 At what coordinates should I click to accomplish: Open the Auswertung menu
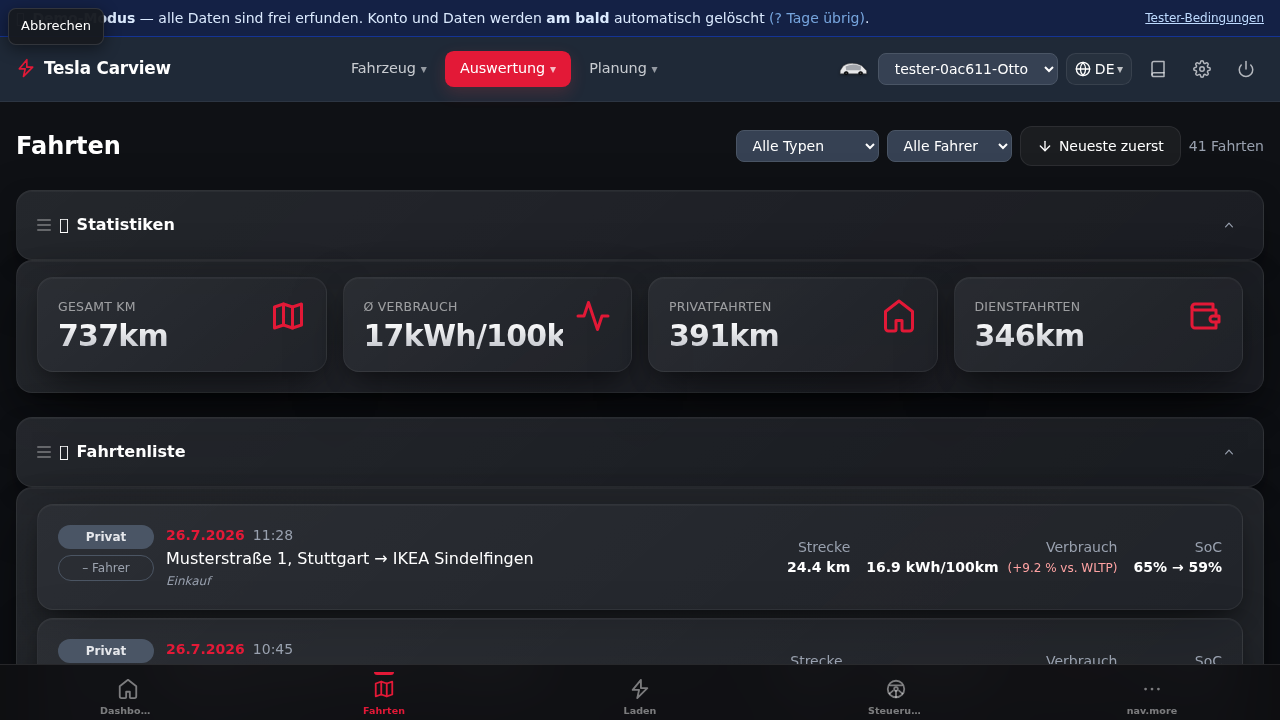pos(508,68)
